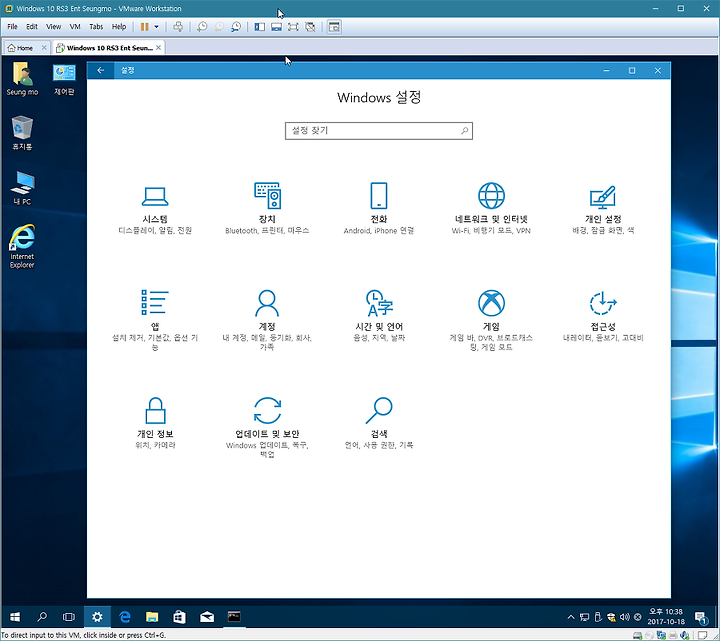720x641 pixels.
Task: Open the Mail app on guest taskbar
Action: [x=207, y=617]
